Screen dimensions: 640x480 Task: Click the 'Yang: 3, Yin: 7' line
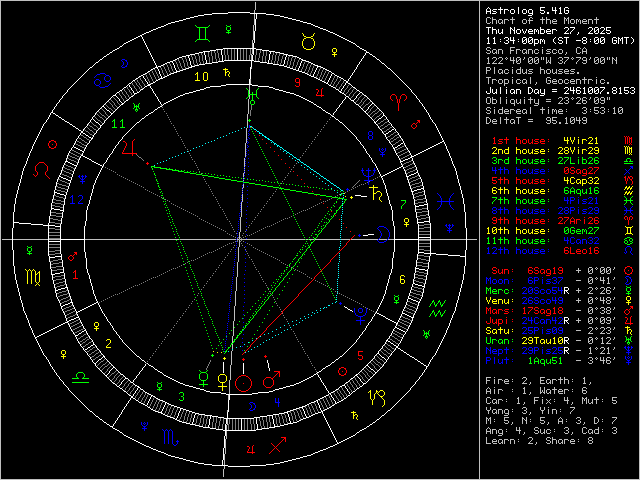pyautogui.click(x=530, y=410)
